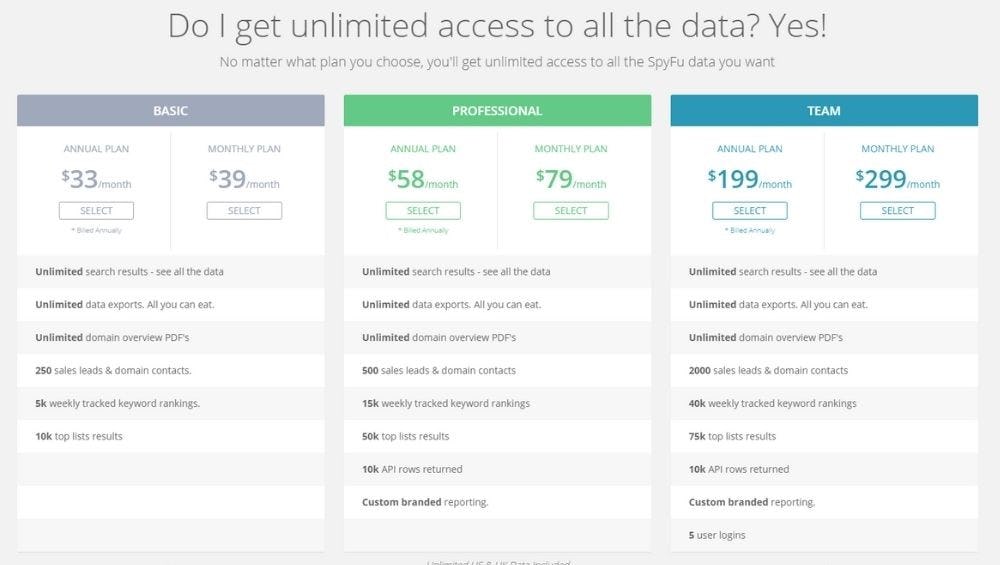1000x565 pixels.
Task: Pick the Team annual plan SELECT button
Action: 750,211
